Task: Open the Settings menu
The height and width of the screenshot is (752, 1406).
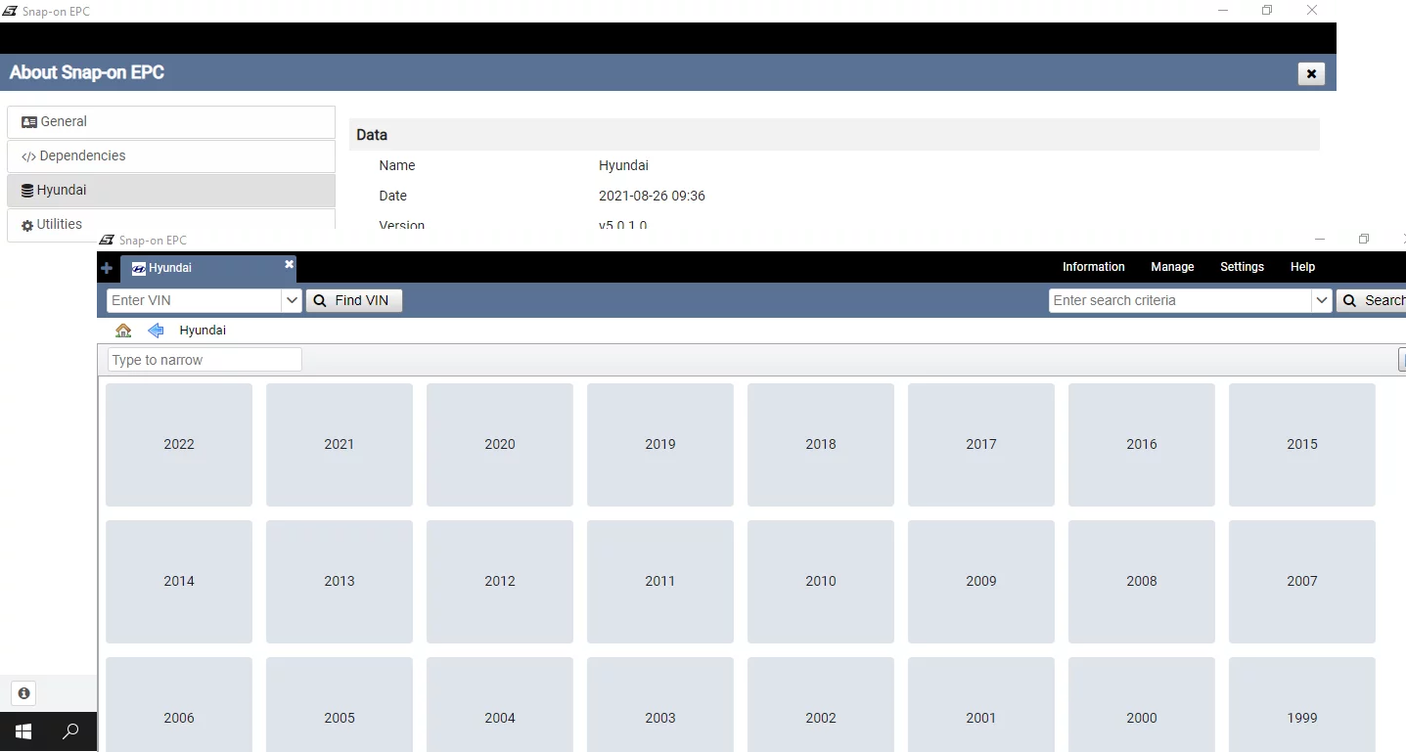Action: point(1241,267)
